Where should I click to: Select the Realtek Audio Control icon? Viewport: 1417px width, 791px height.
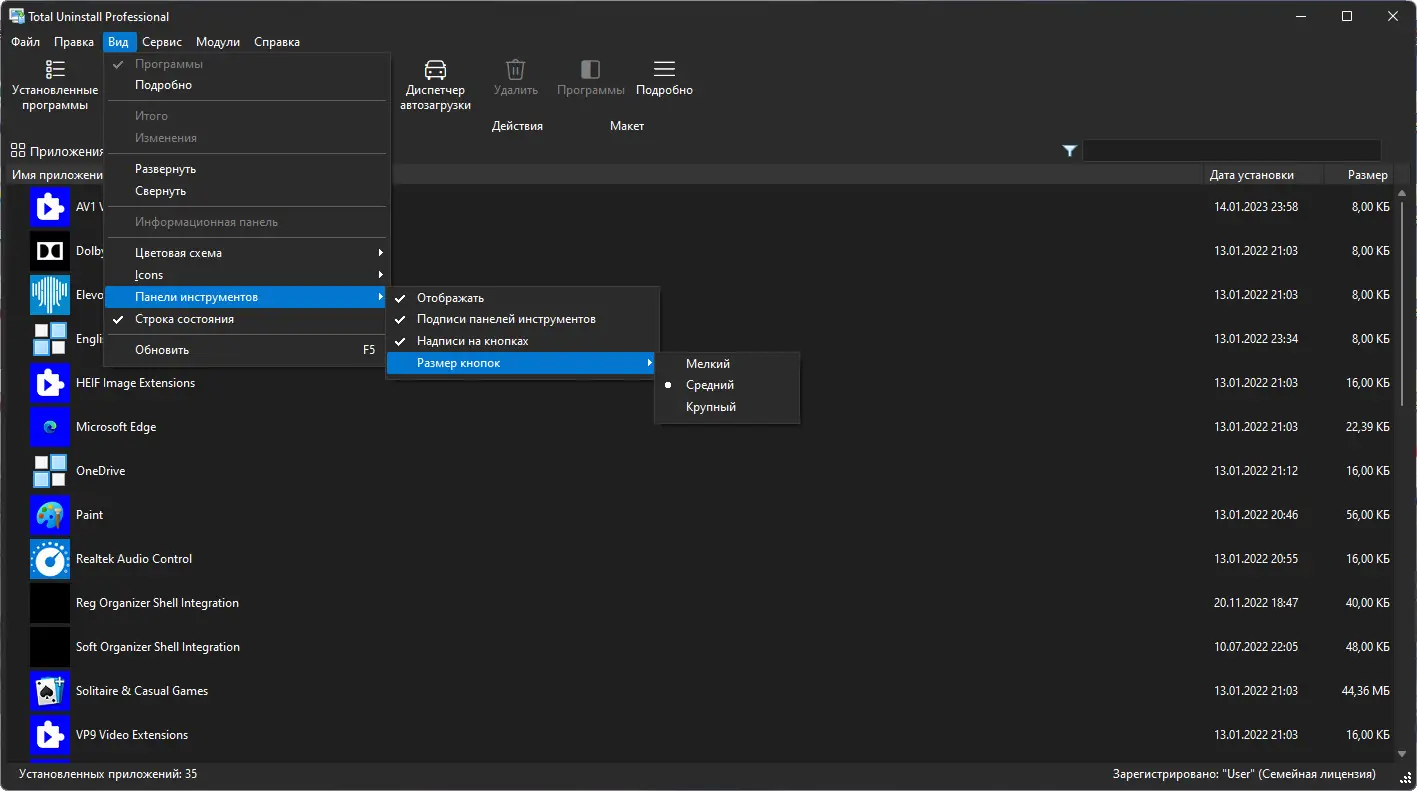coord(49,559)
